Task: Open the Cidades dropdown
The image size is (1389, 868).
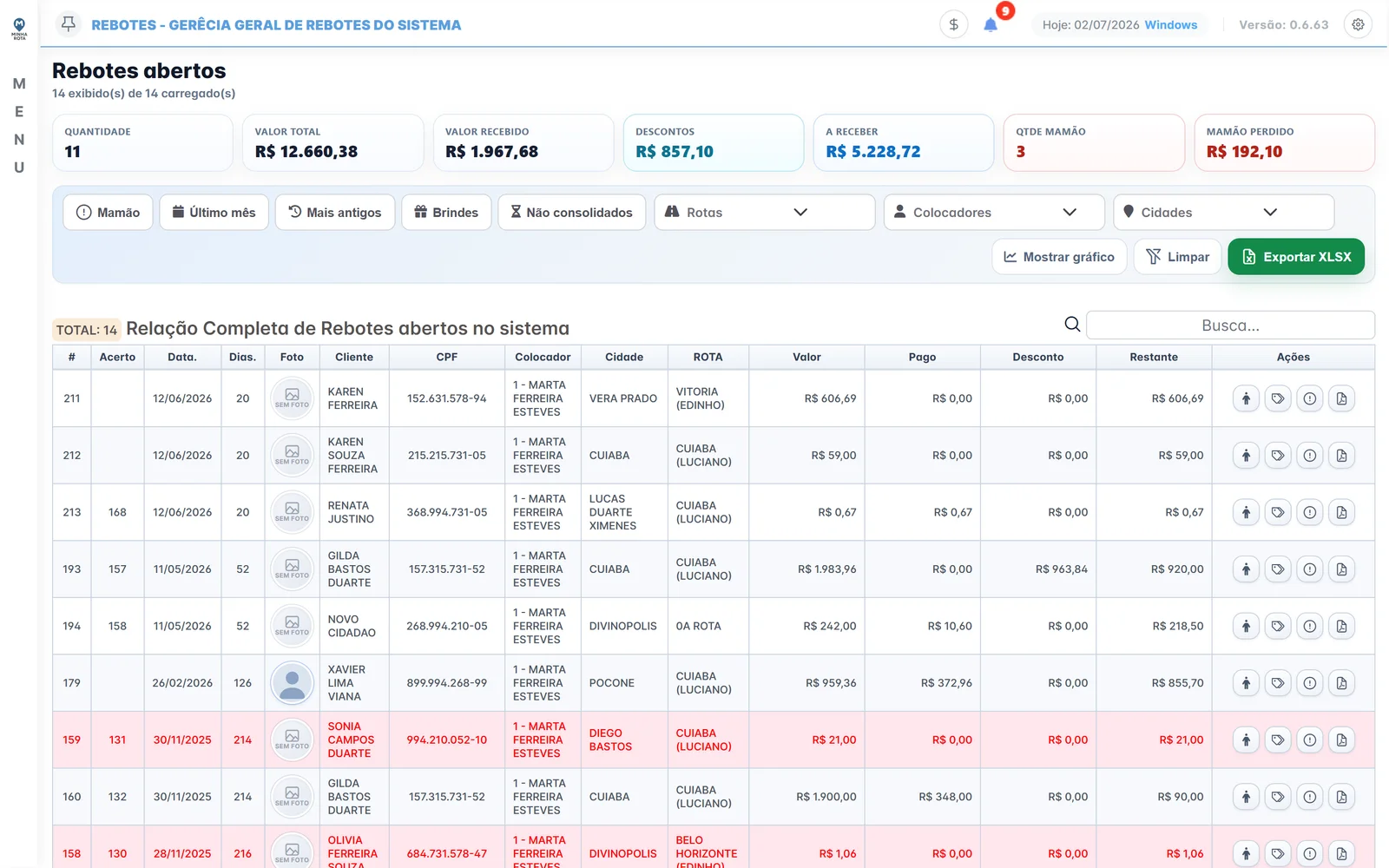Action: click(x=1223, y=213)
